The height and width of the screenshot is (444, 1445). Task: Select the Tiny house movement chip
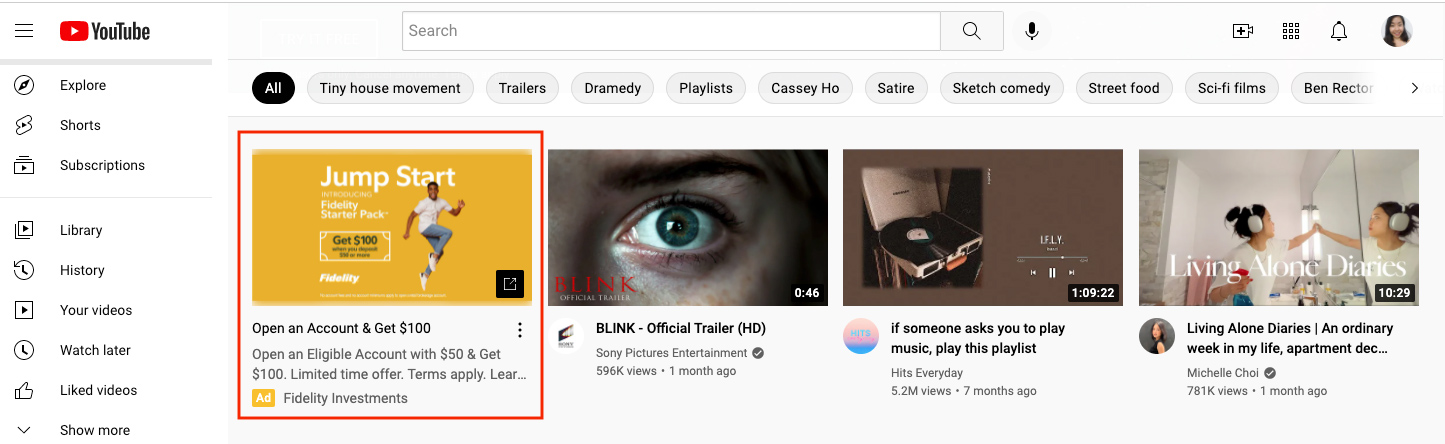pyautogui.click(x=390, y=88)
